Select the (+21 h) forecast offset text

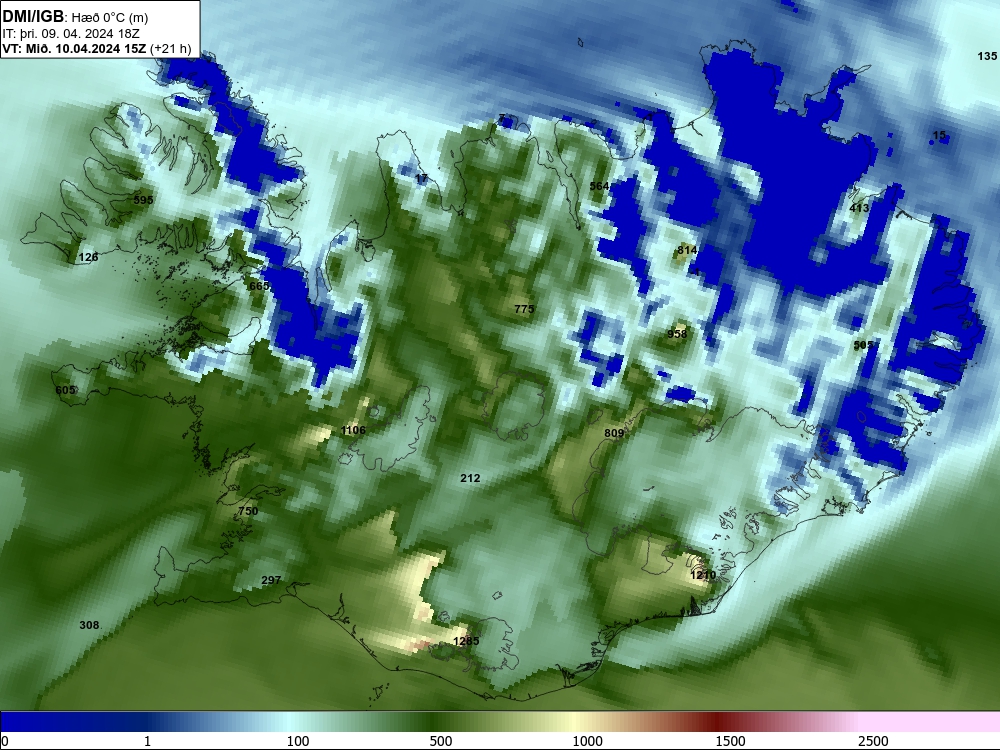170,48
